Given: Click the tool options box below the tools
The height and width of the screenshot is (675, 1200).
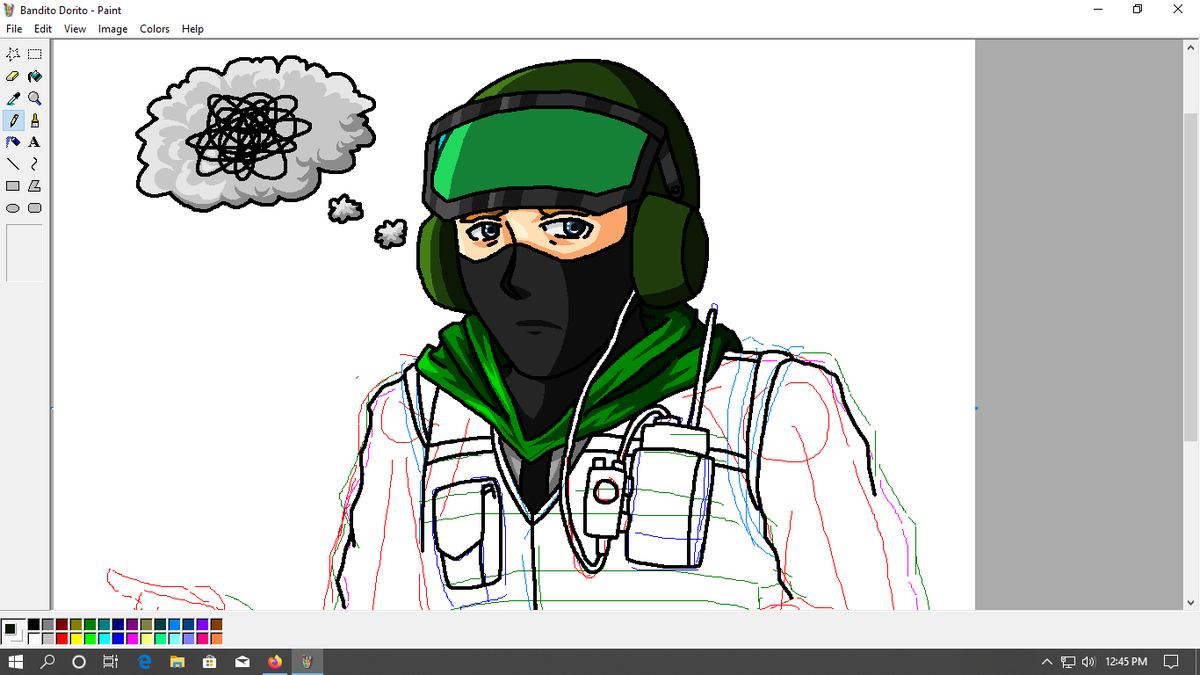Looking at the screenshot, I should 24,253.
